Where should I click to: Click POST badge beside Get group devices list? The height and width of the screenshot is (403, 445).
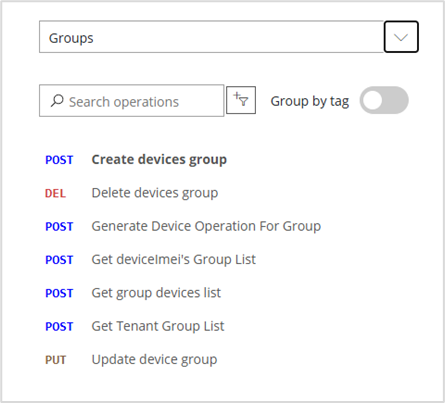pyautogui.click(x=59, y=293)
